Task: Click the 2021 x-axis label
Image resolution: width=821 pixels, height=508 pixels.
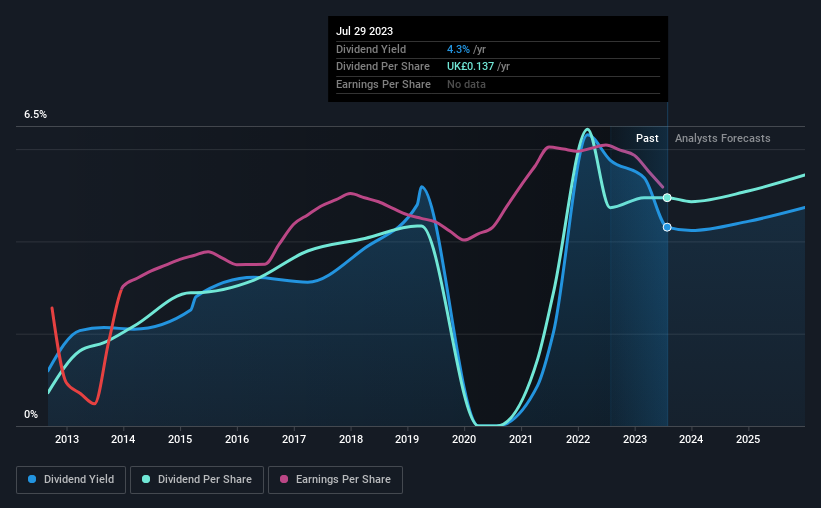Action: [x=521, y=439]
